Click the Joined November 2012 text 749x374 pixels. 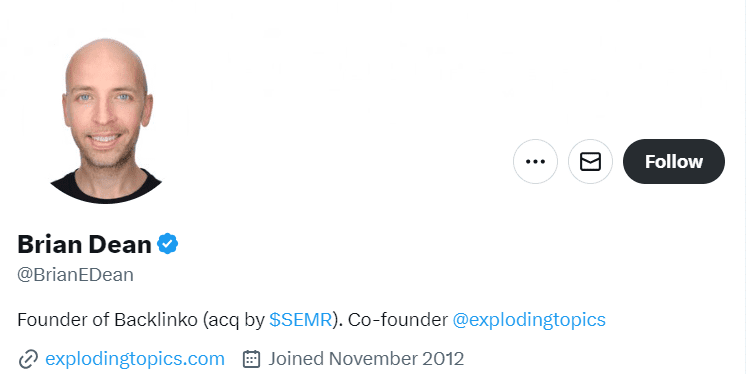[366, 358]
